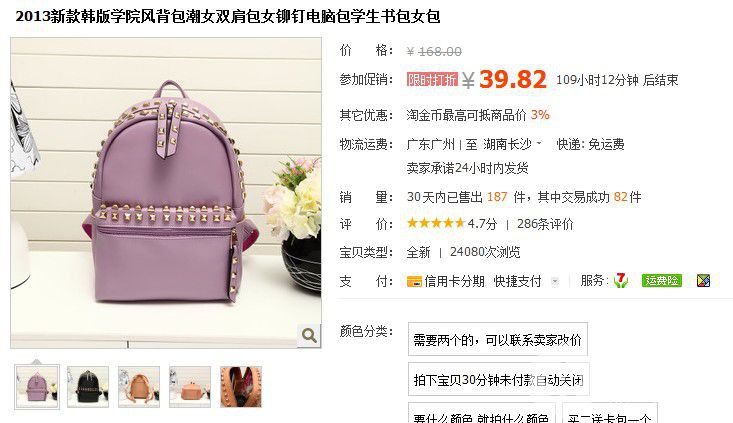Select option 需要两个的，可以联系卖家改价

[x=498, y=339]
